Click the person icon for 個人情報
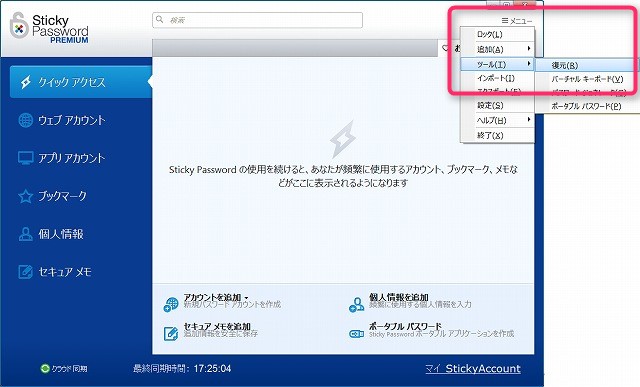The height and width of the screenshot is (387, 640). (x=26, y=234)
